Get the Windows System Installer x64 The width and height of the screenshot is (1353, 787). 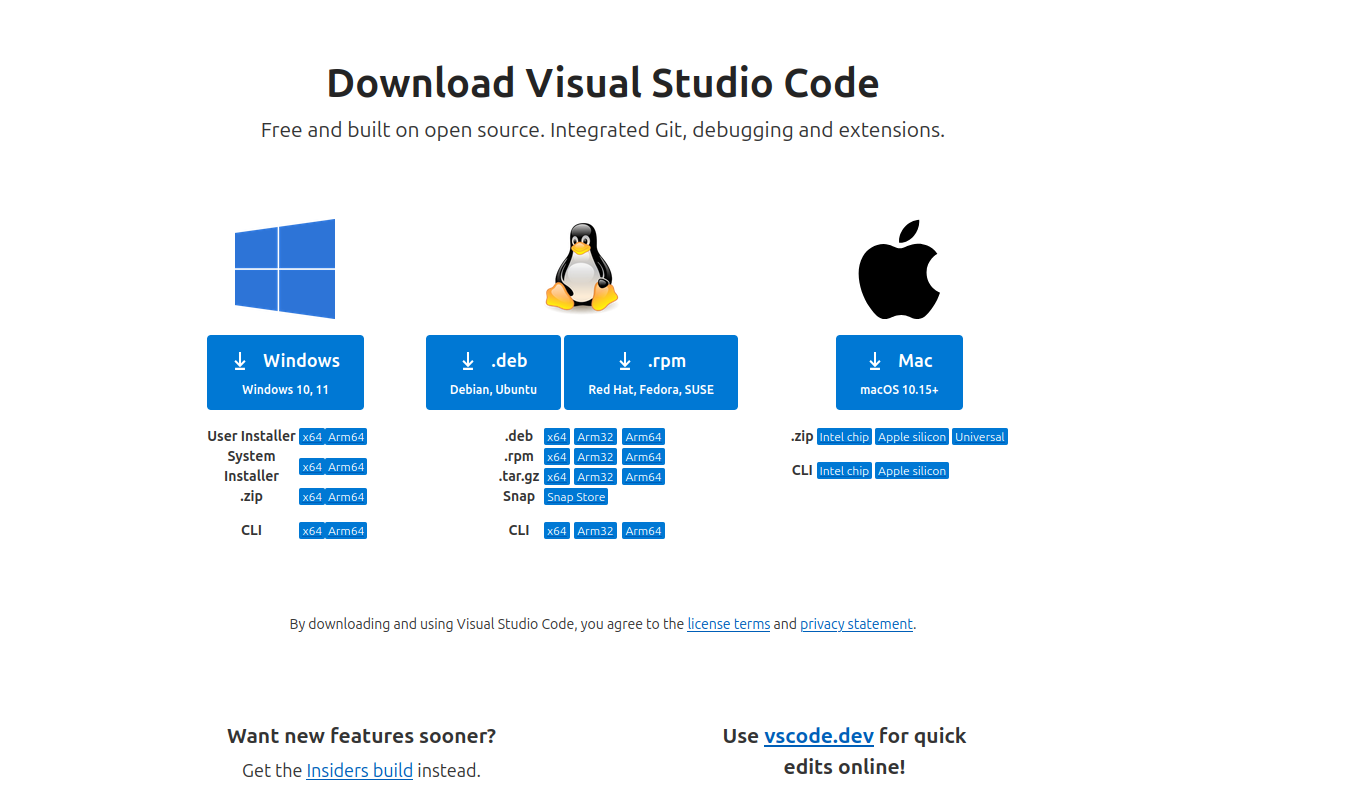point(312,467)
